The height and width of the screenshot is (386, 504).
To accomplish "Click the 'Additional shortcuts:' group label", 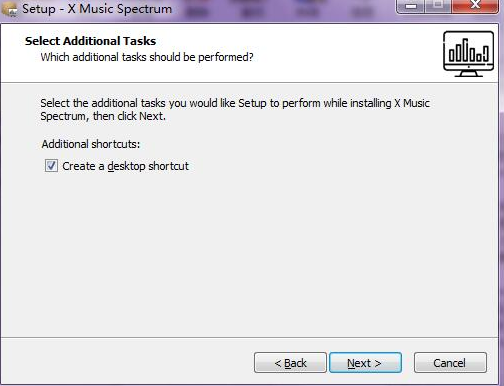I will (91, 144).
